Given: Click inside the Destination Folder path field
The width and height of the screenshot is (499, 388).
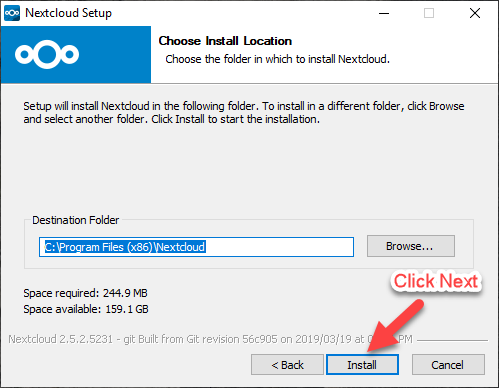Looking at the screenshot, I should (196, 247).
